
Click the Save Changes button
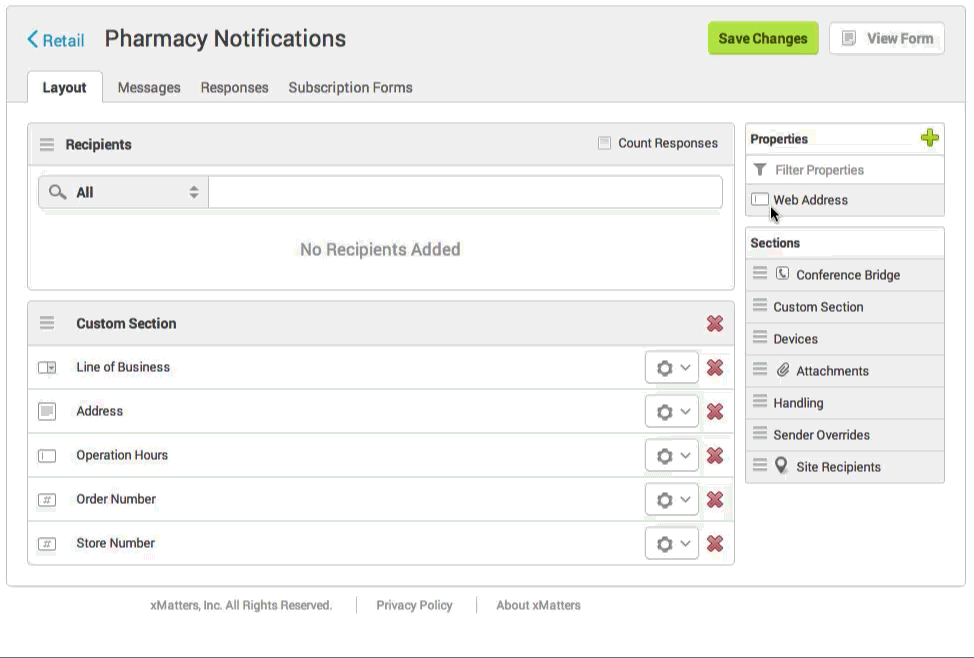click(x=763, y=38)
